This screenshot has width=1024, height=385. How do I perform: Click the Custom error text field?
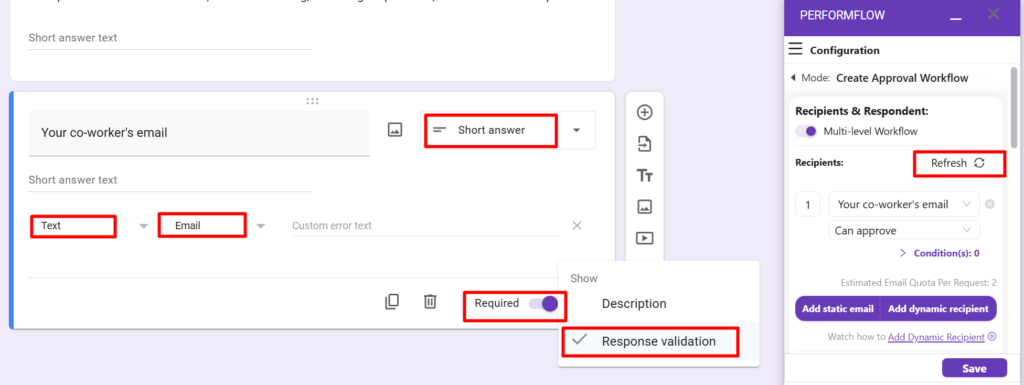(424, 226)
